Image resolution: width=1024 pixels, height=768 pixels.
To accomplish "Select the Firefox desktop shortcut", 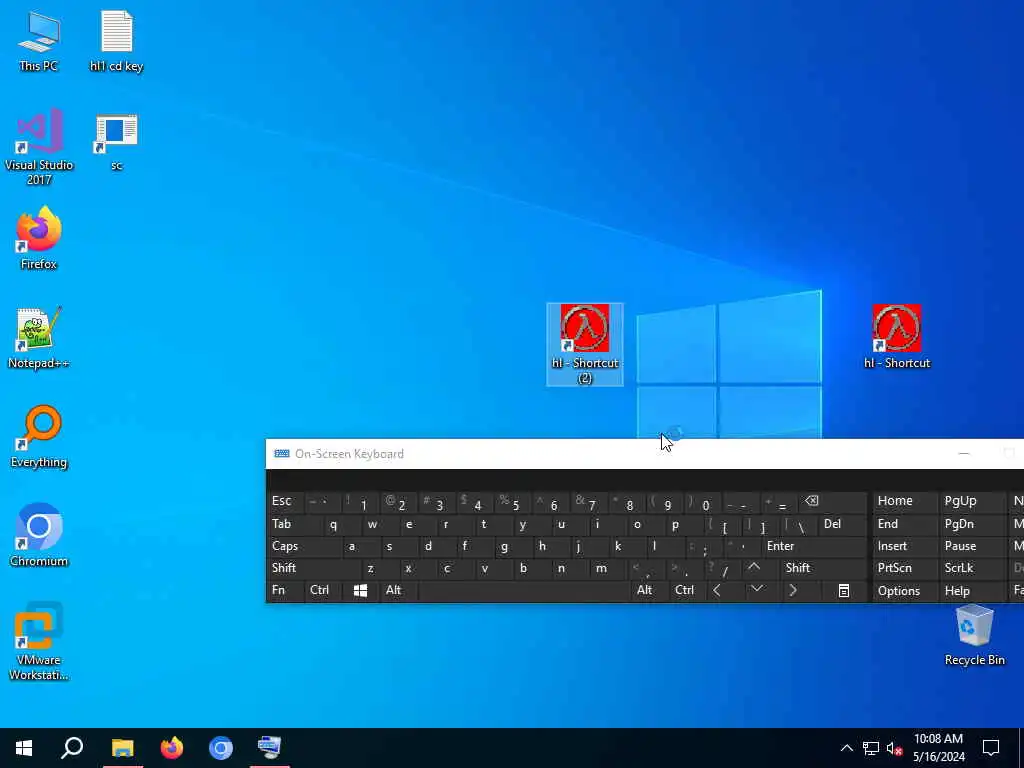I will coord(39,238).
